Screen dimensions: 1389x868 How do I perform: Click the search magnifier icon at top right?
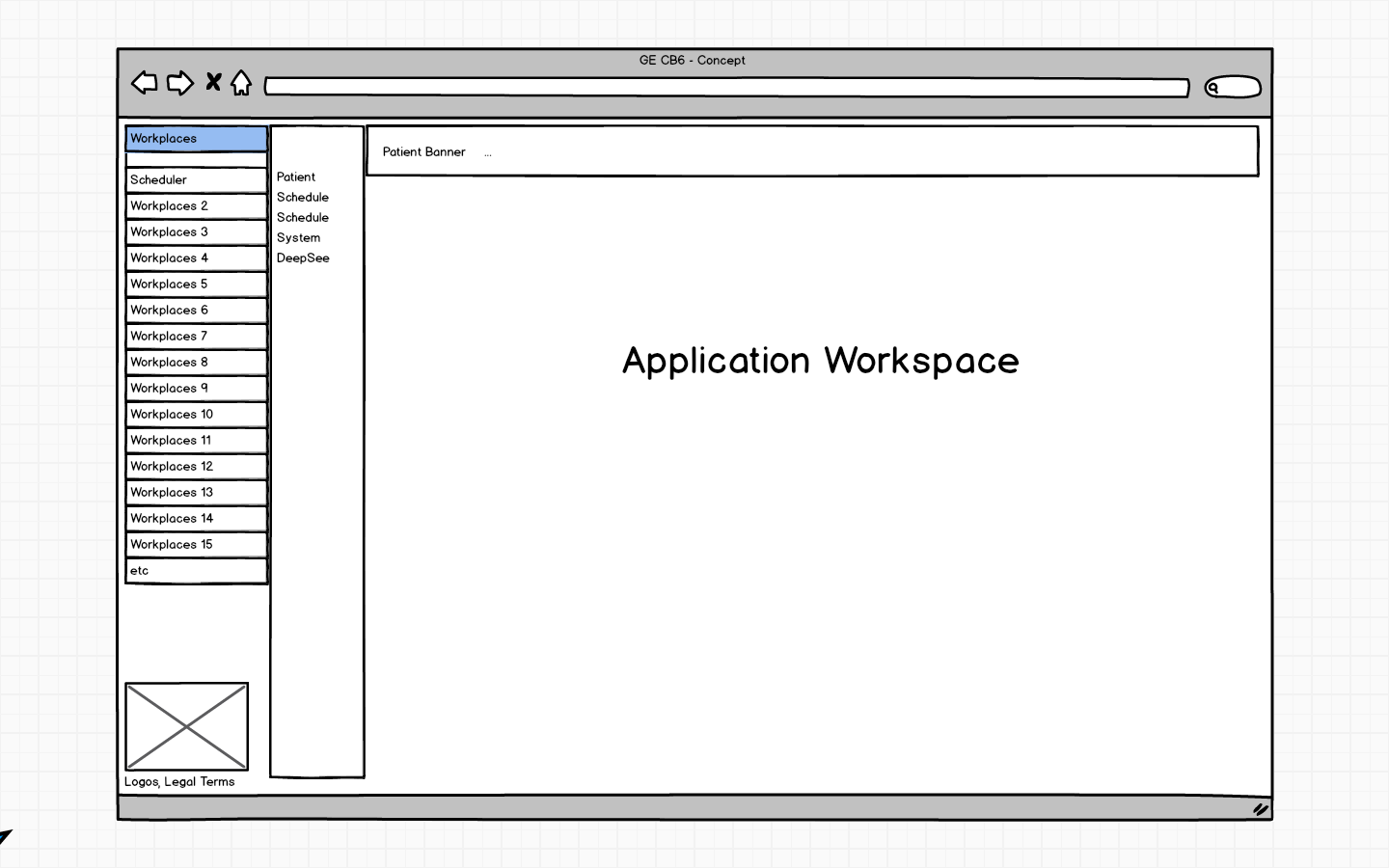pyautogui.click(x=1214, y=87)
